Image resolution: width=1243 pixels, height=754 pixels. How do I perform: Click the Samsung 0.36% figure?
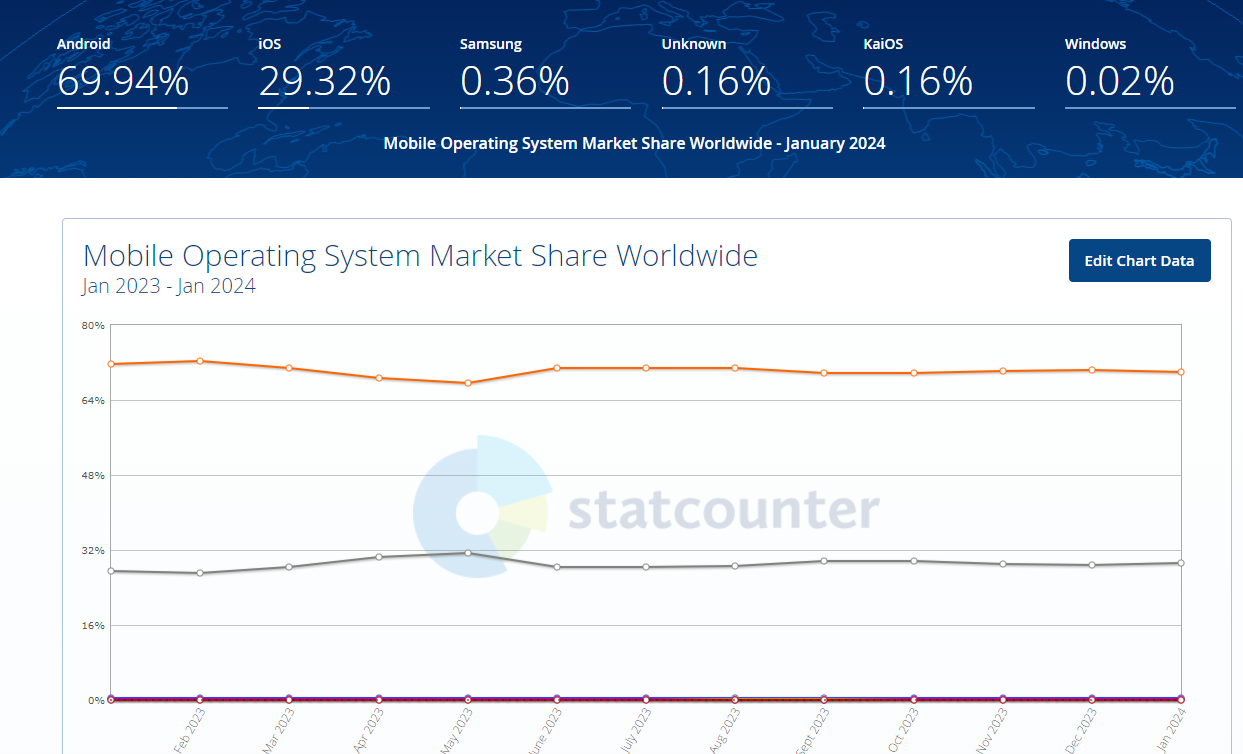(515, 81)
